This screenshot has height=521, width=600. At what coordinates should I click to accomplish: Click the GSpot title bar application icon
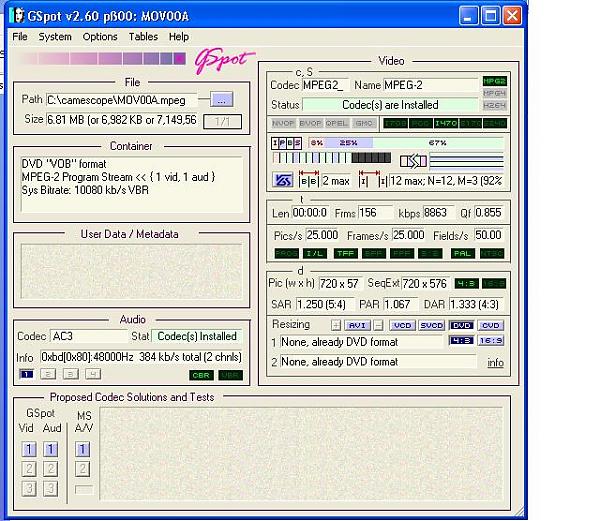click(17, 16)
